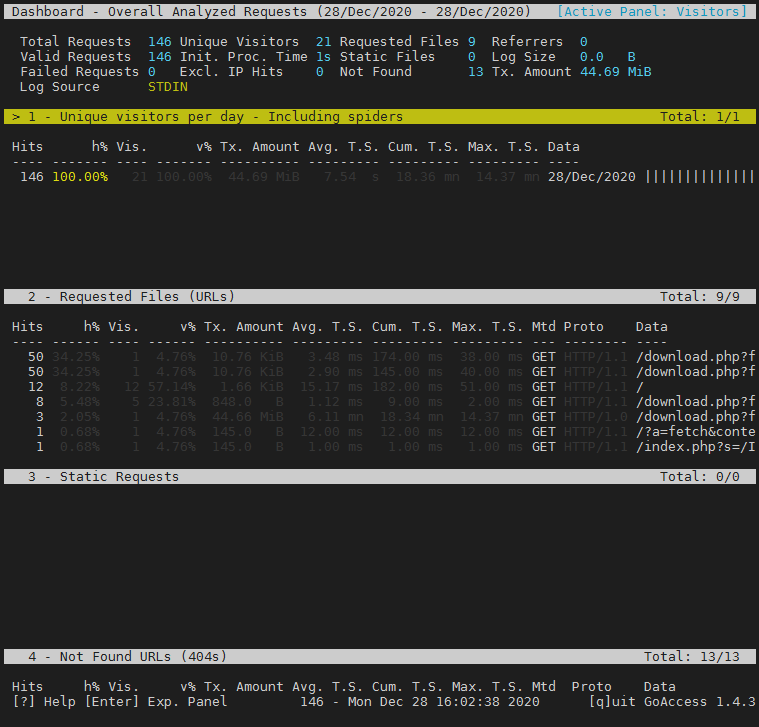Click the 'Total: 1/1' count in the visitors panel
The image size is (759, 727).
pos(699,117)
